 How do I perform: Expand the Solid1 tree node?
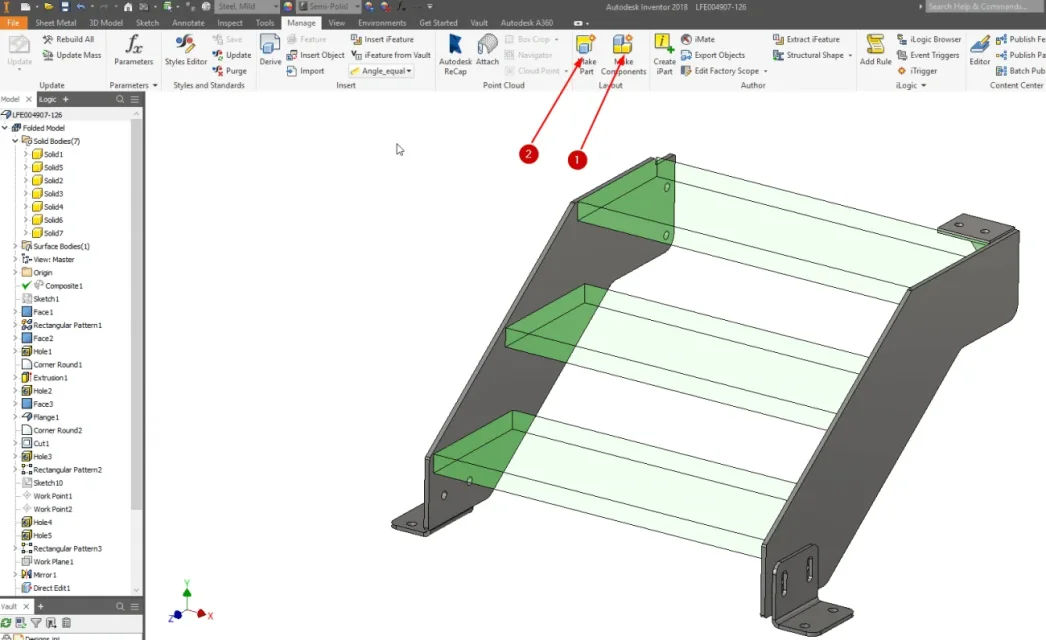(x=25, y=154)
